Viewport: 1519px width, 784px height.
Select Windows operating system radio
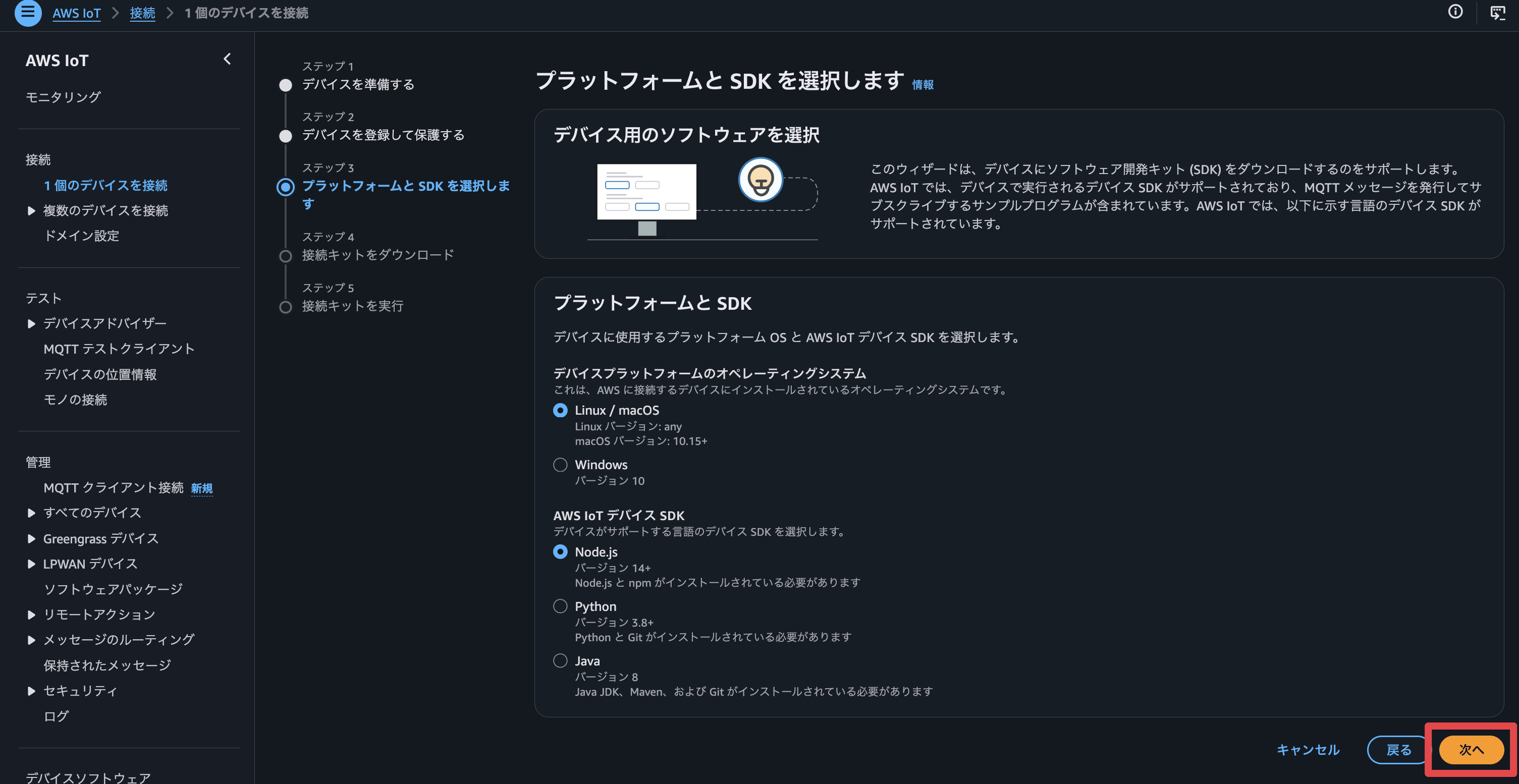(x=560, y=465)
